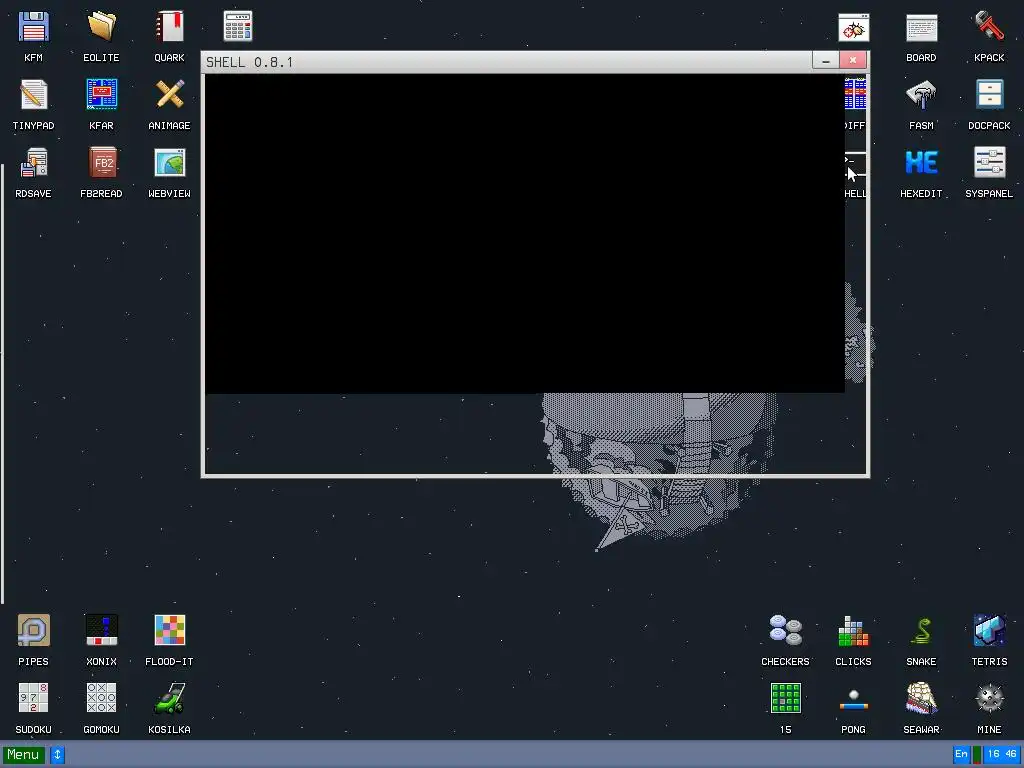Screen dimensions: 1024x768
Task: Launch the HEXEDIT icon
Action: pyautogui.click(x=921, y=163)
